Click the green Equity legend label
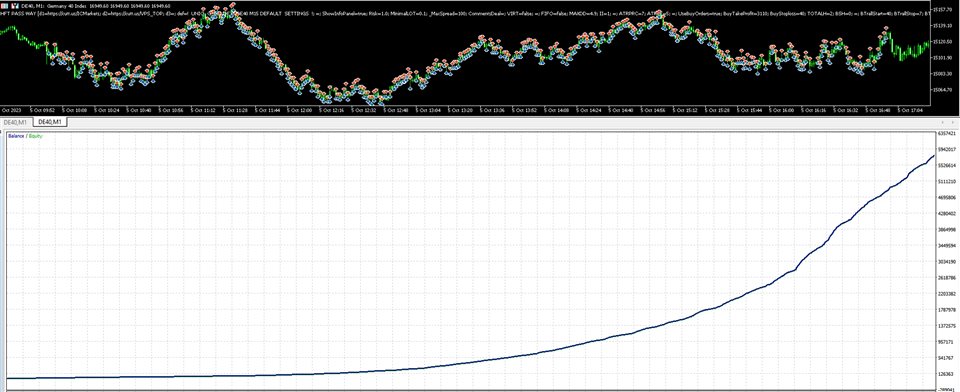 (35, 136)
